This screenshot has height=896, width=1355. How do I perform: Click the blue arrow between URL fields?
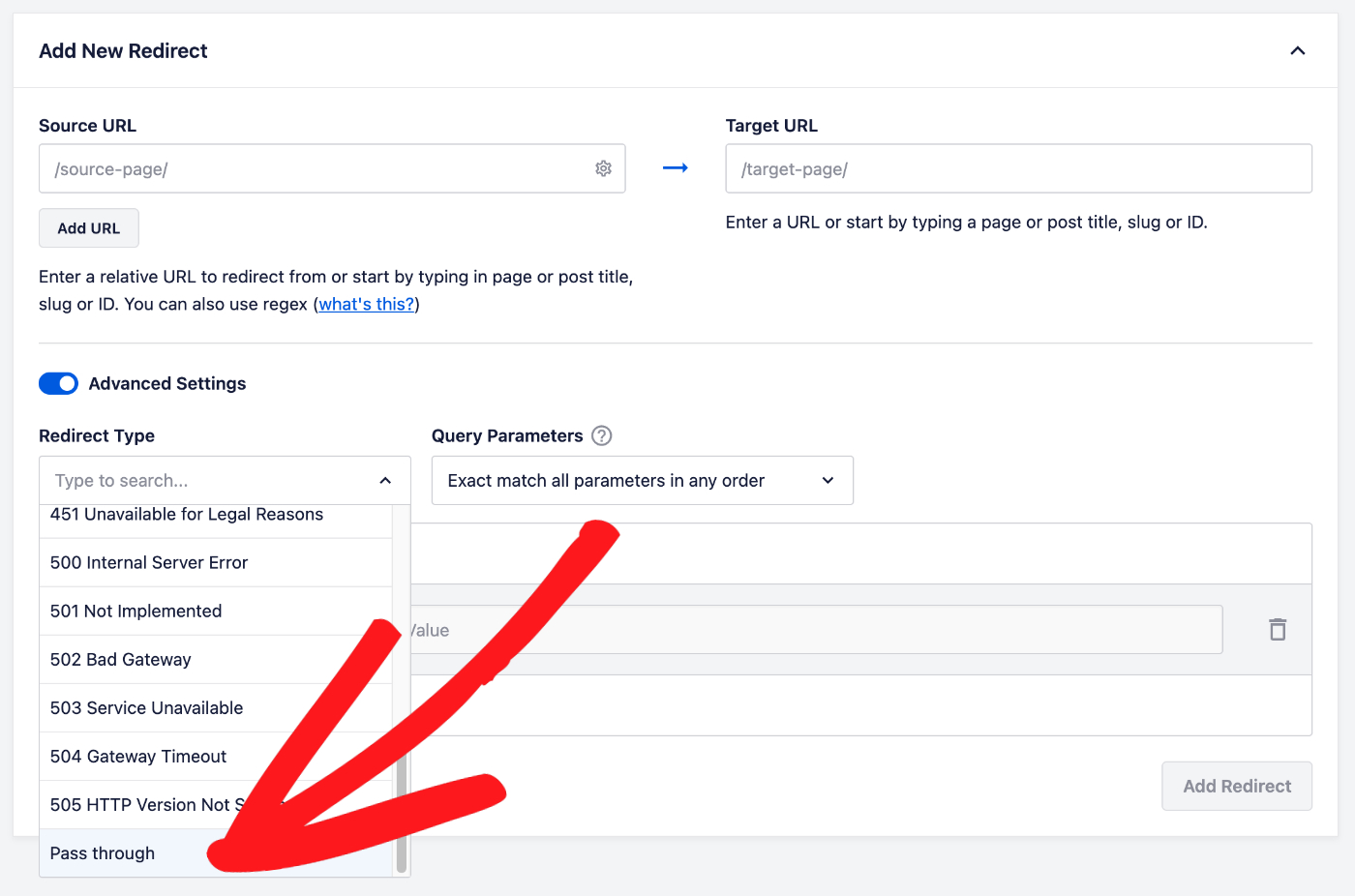(x=675, y=167)
